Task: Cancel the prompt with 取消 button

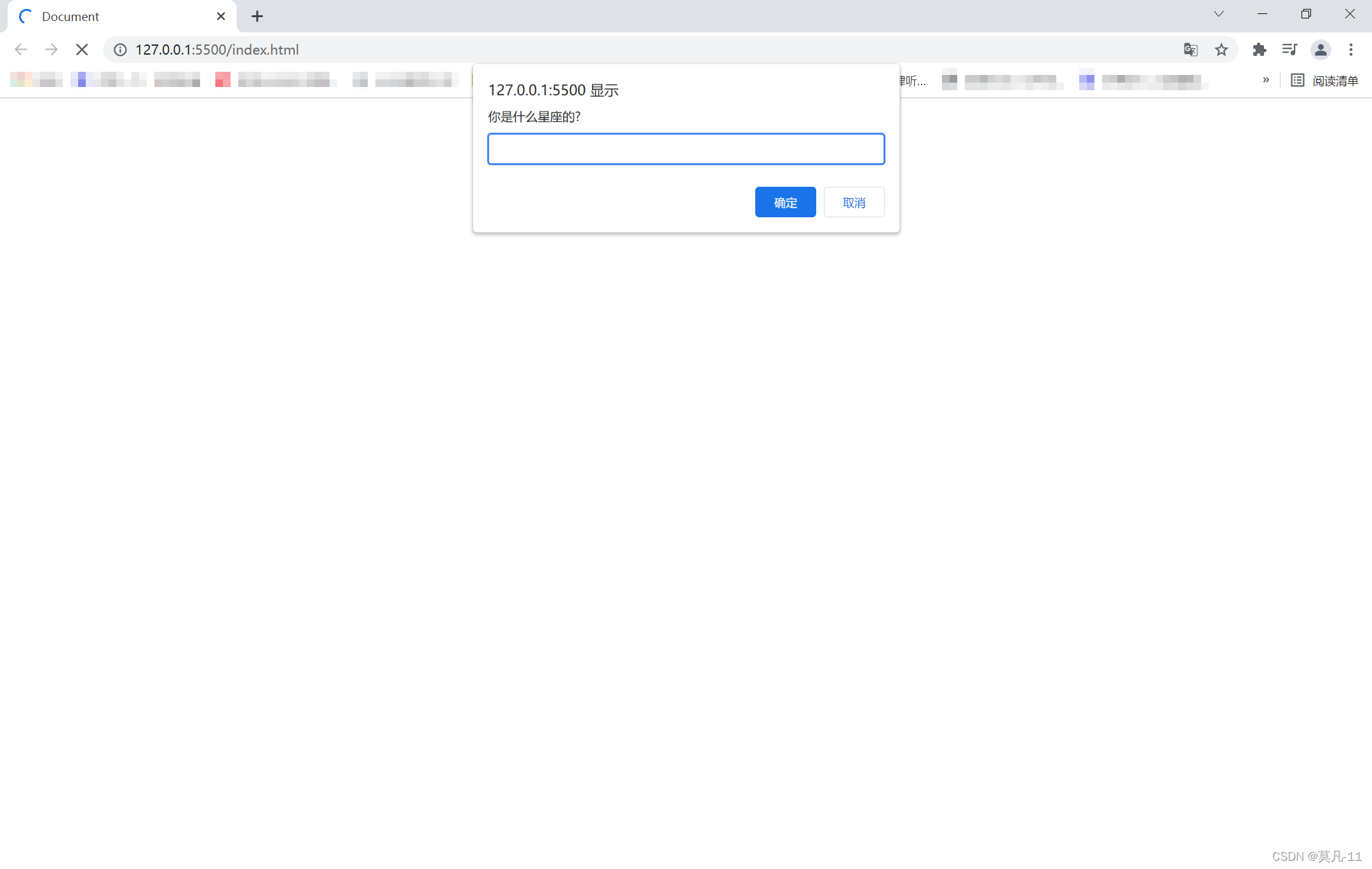Action: 854,202
